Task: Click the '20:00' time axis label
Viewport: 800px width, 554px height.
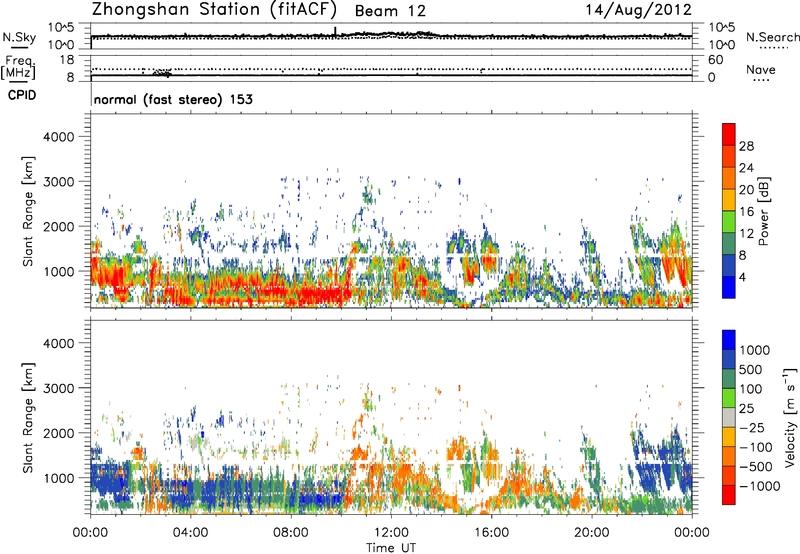Action: pyautogui.click(x=591, y=533)
